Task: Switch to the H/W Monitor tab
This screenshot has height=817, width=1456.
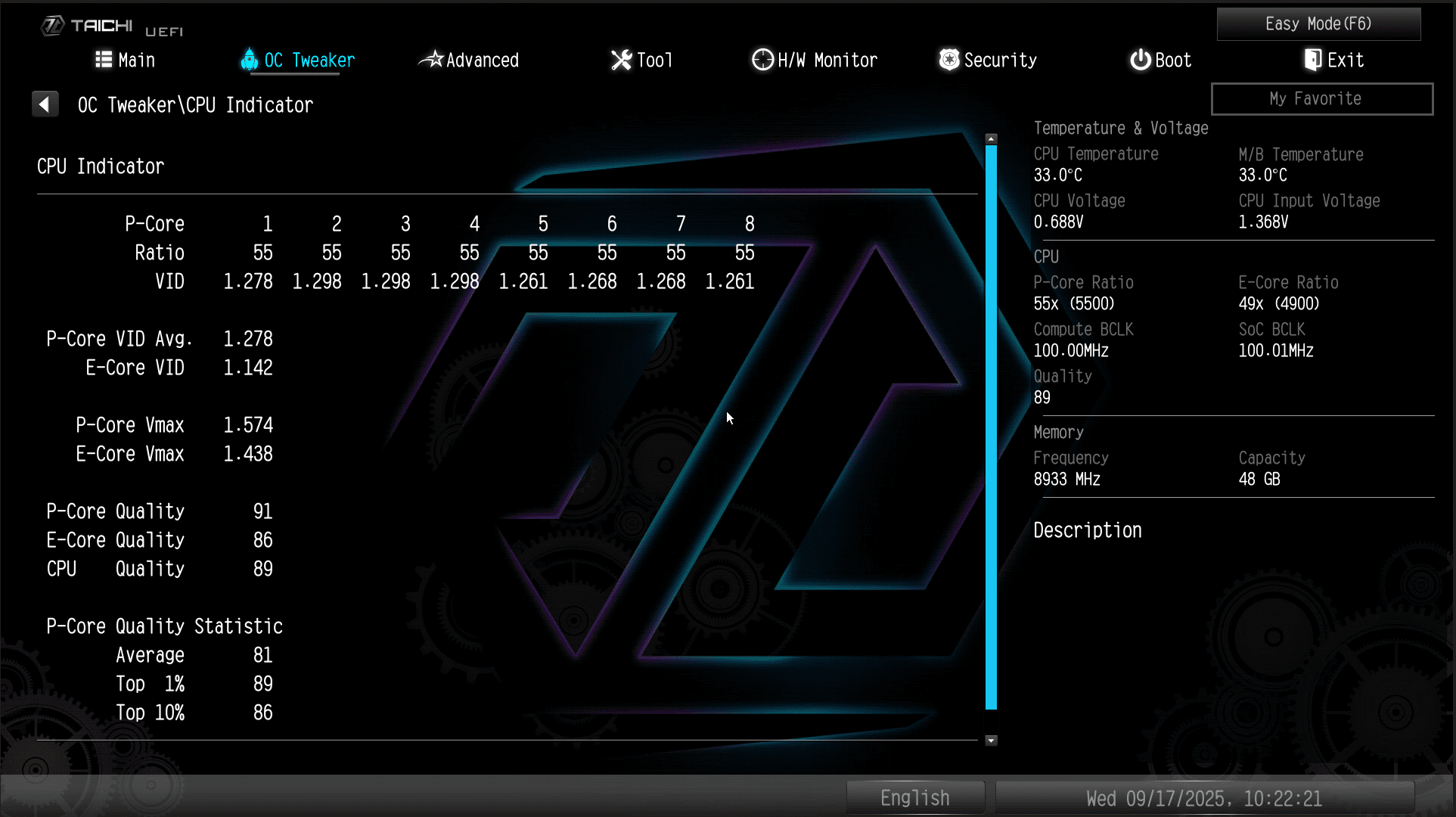Action: click(x=827, y=61)
